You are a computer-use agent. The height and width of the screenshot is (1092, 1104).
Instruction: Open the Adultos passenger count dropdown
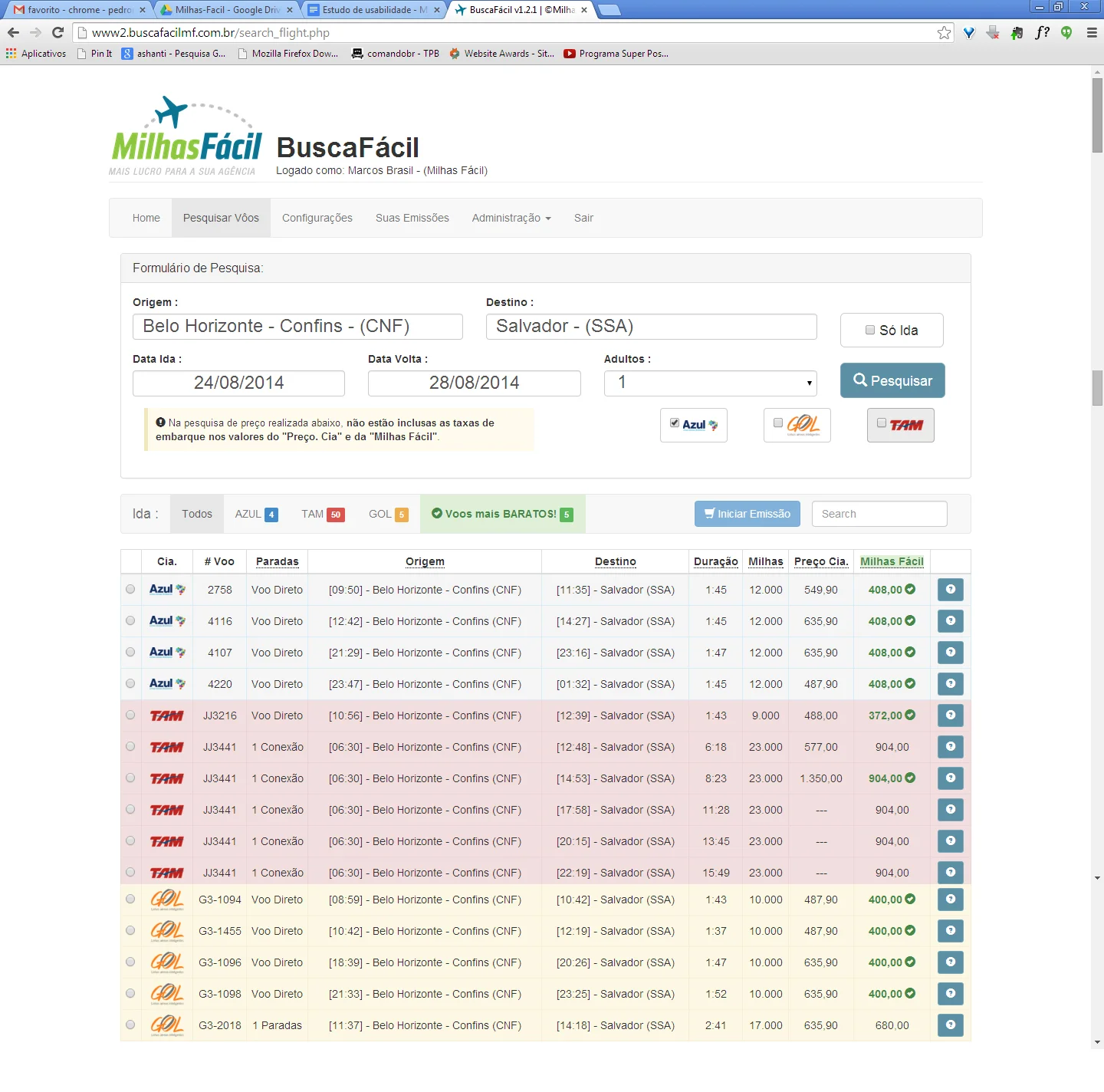coord(711,383)
